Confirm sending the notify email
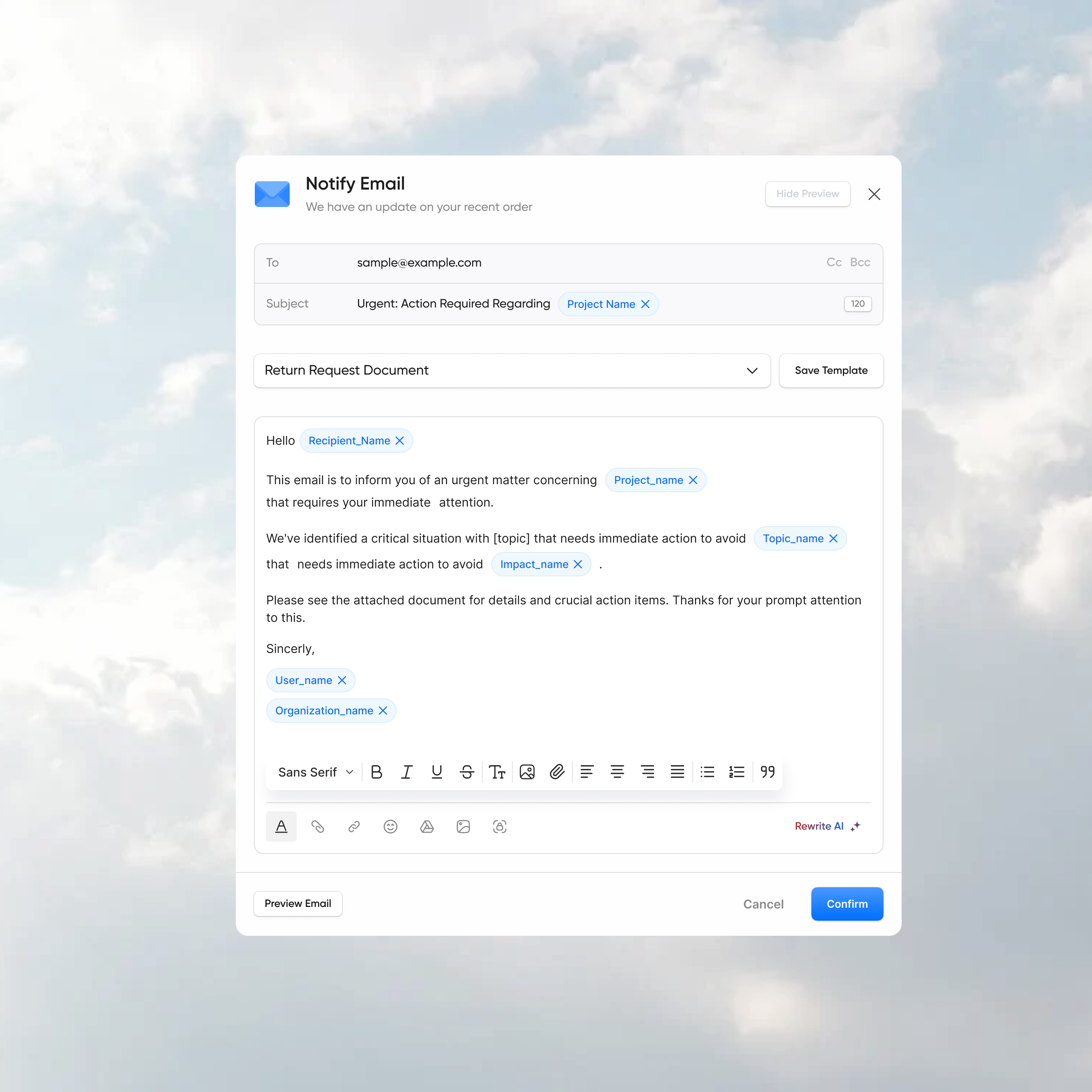Viewport: 1092px width, 1092px height. 847,904
